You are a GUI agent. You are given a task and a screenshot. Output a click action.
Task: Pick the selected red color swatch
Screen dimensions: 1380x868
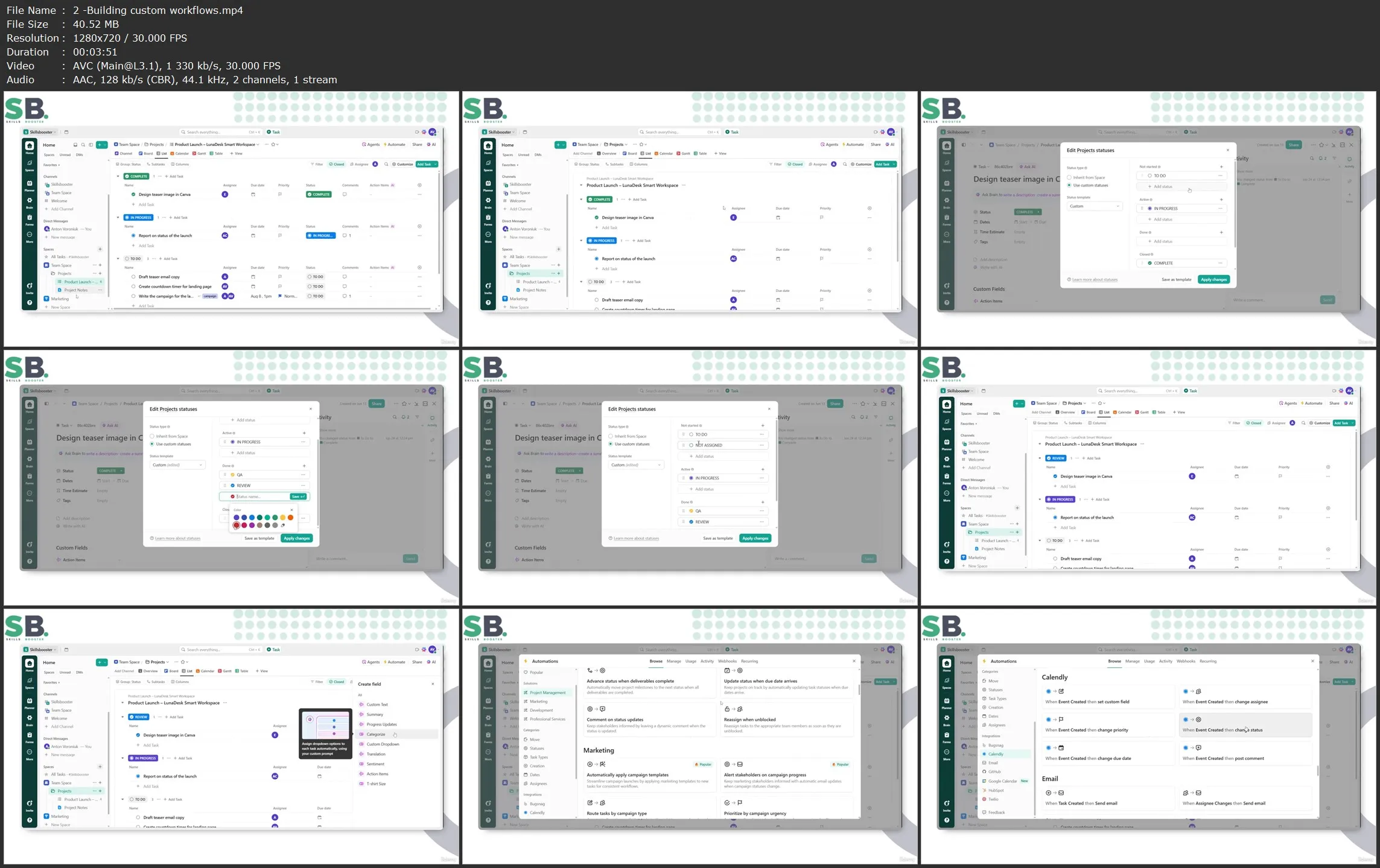tap(237, 525)
